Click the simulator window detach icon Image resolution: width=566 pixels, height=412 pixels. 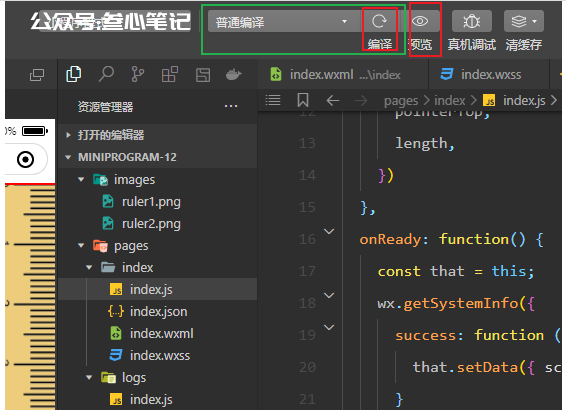pyautogui.click(x=37, y=75)
